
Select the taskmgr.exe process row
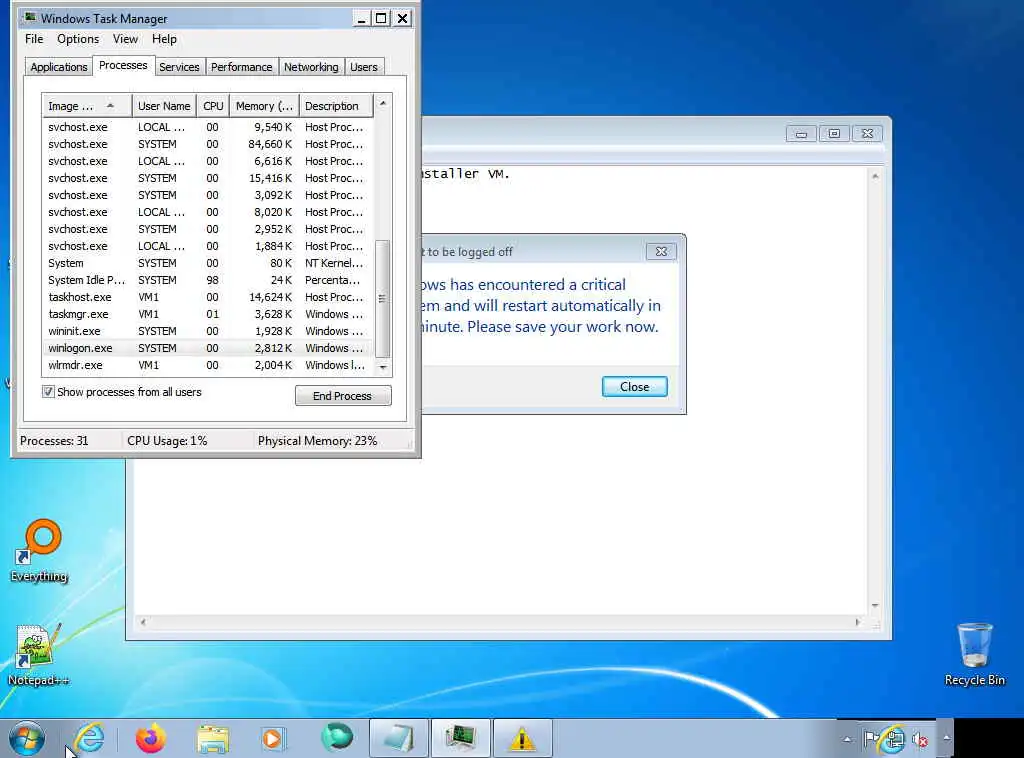pos(208,314)
